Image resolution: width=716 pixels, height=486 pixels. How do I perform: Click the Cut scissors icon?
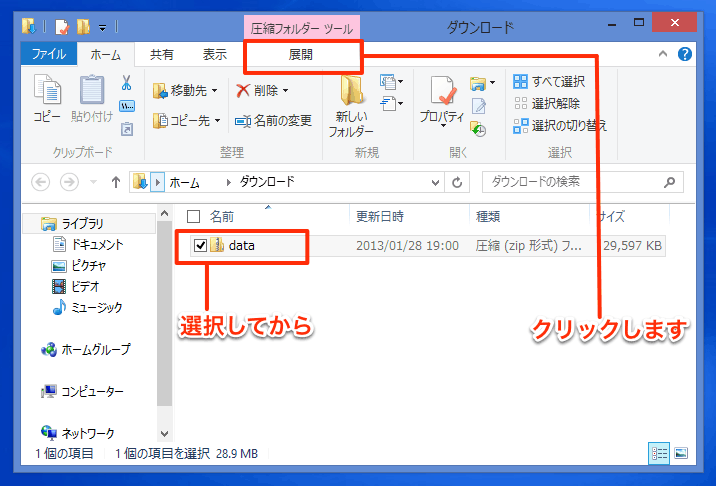click(x=126, y=83)
